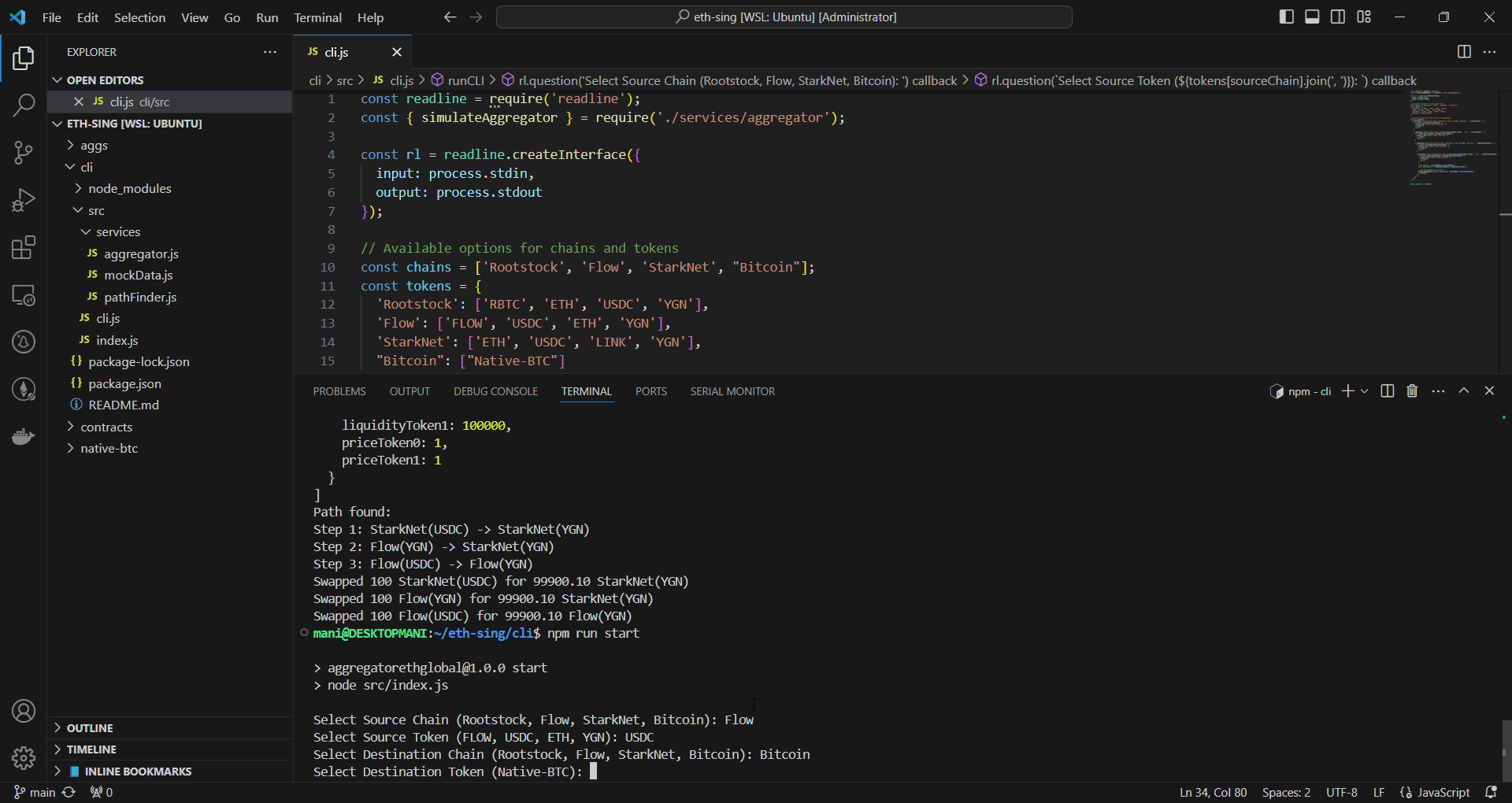
Task: Maximize terminal panel size chevron
Action: point(1464,390)
